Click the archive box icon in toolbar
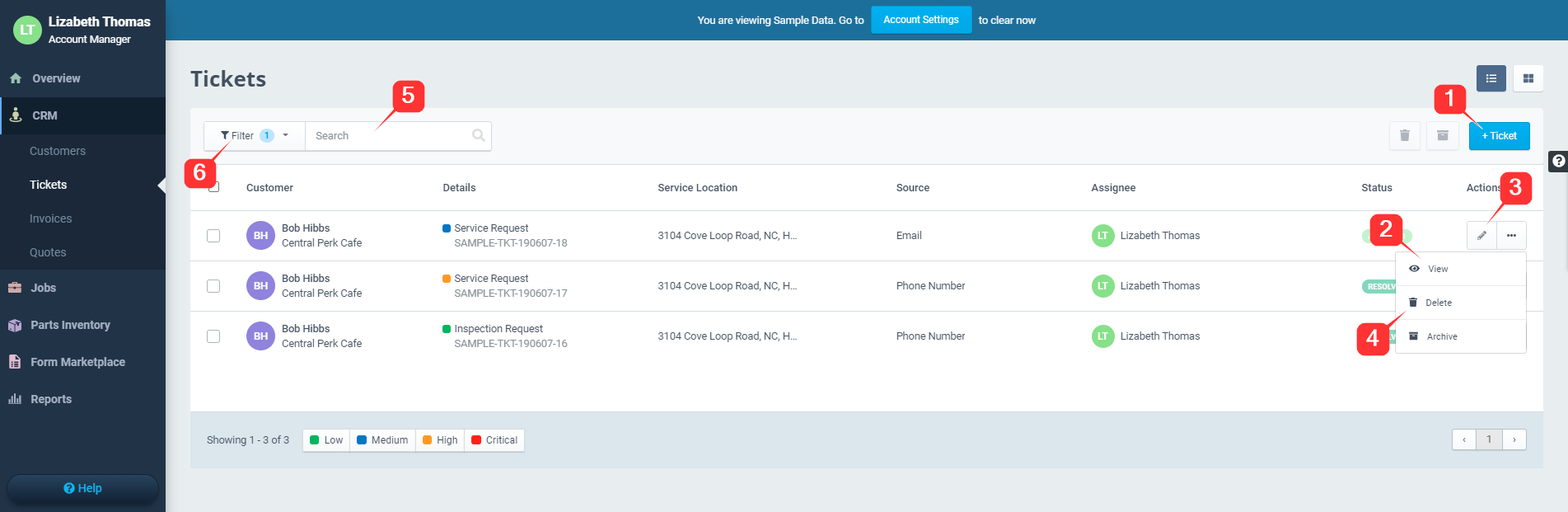 point(1442,136)
